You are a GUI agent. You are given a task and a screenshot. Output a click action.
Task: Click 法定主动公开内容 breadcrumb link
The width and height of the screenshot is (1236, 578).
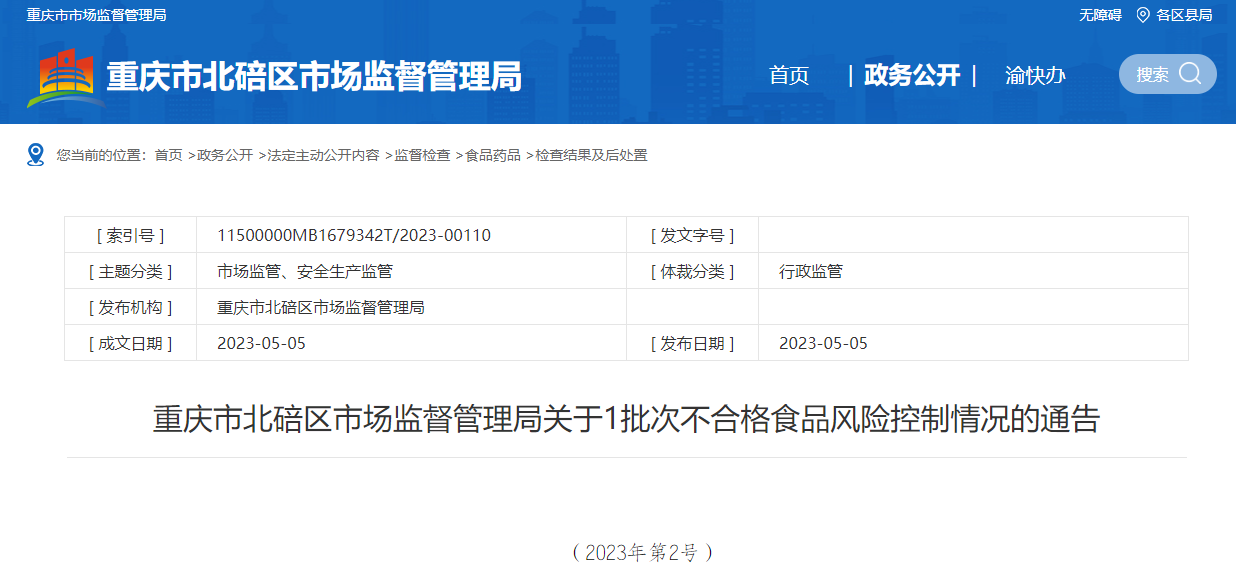pos(323,155)
